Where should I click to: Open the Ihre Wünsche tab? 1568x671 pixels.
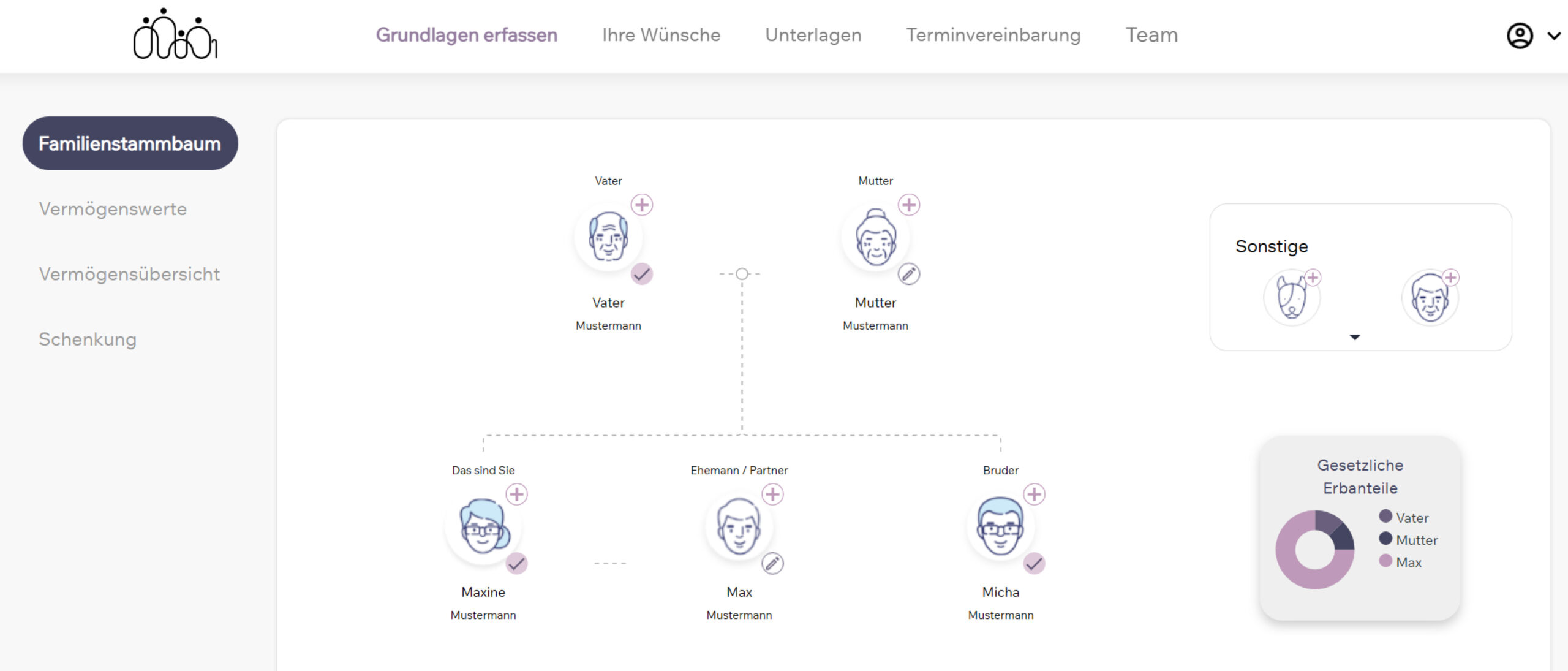(x=661, y=35)
